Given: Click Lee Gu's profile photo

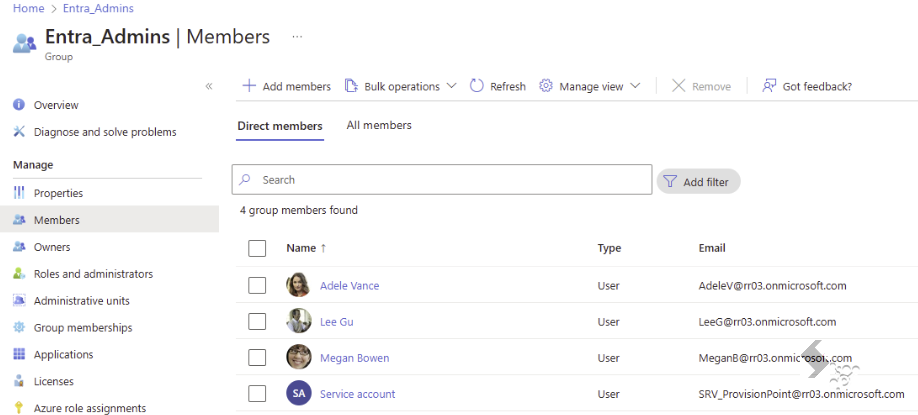Looking at the screenshot, I should pos(299,321).
